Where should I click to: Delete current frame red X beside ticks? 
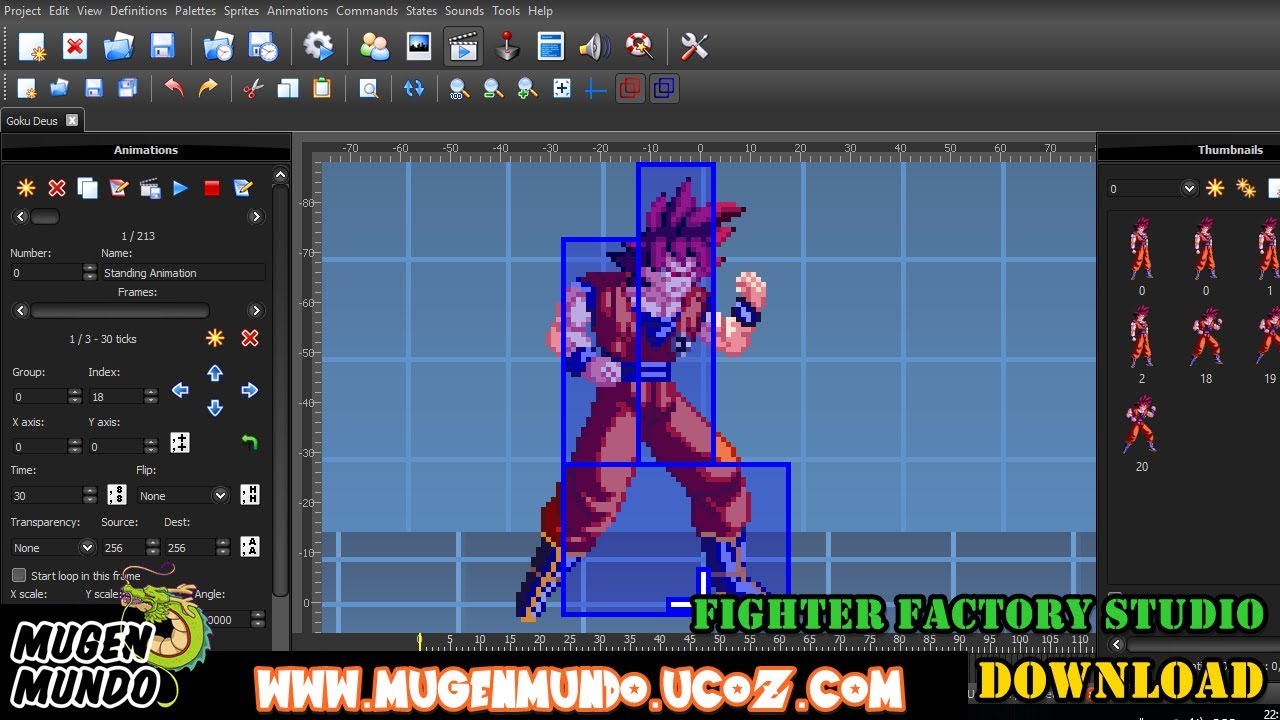point(250,338)
